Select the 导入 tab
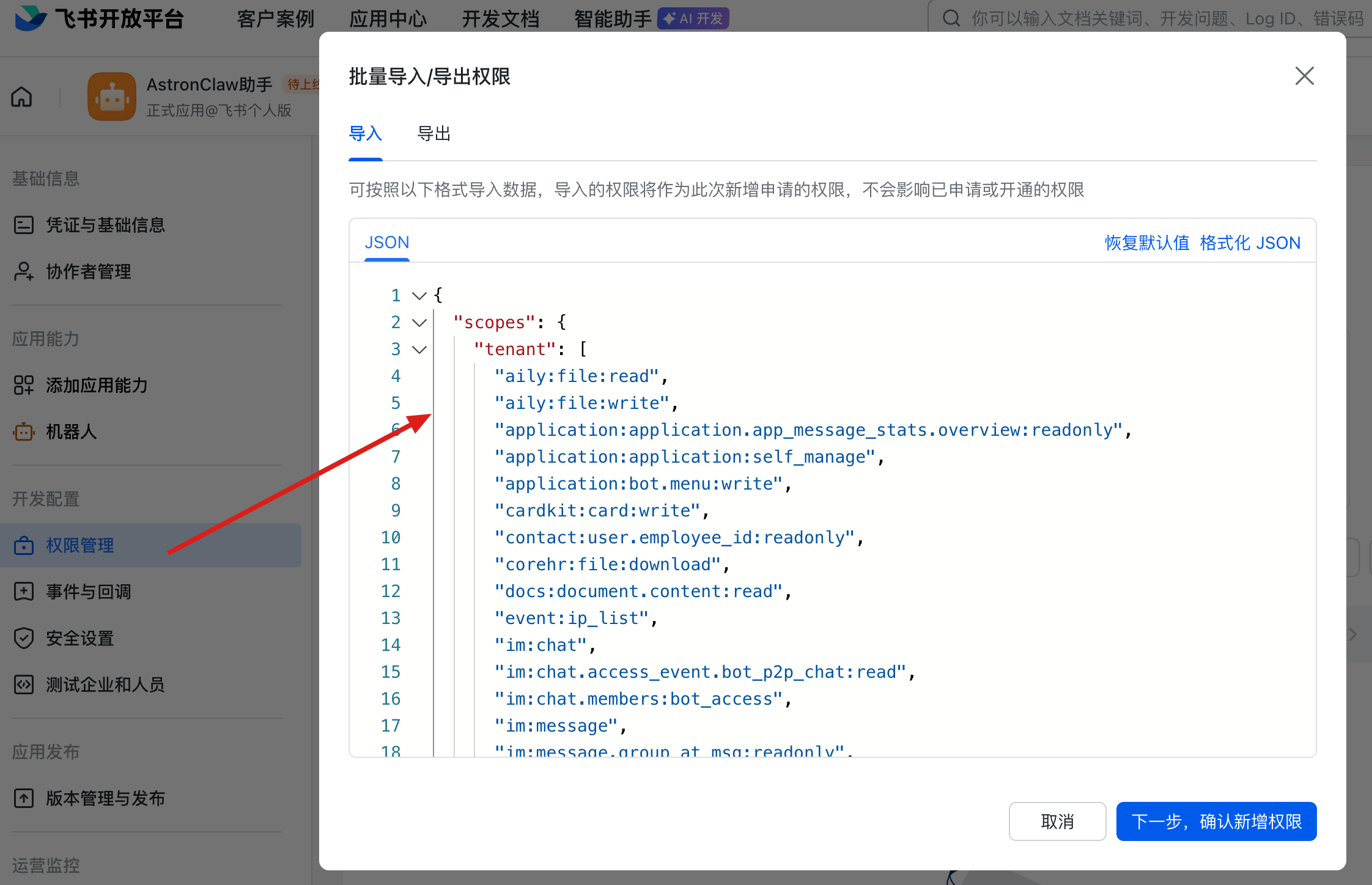The width and height of the screenshot is (1372, 885). coord(365,134)
